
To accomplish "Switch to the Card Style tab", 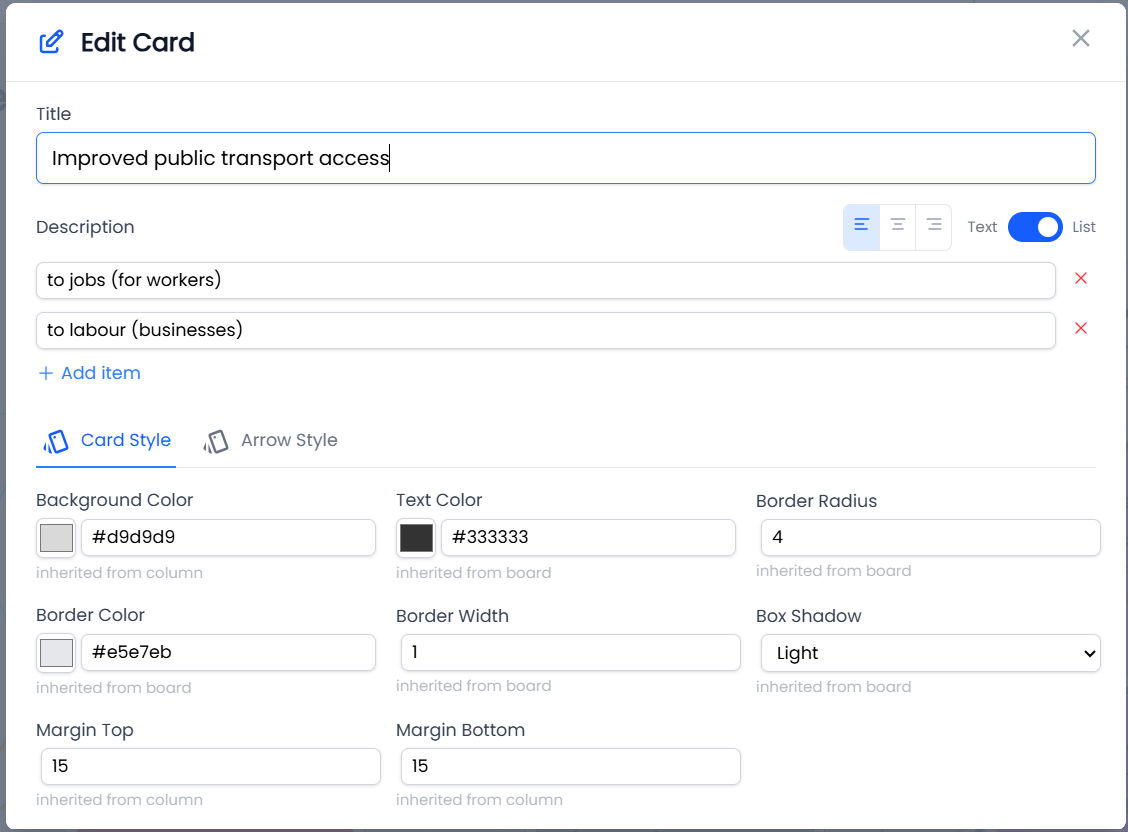I will [x=106, y=441].
